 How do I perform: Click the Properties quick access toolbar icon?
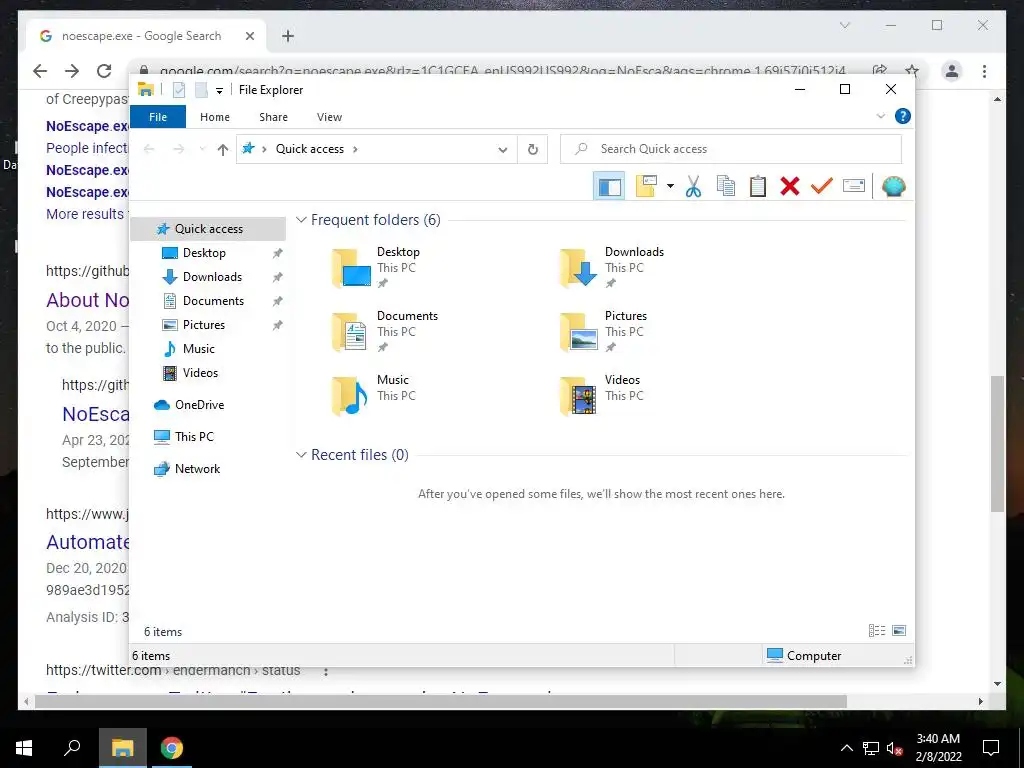pos(179,90)
